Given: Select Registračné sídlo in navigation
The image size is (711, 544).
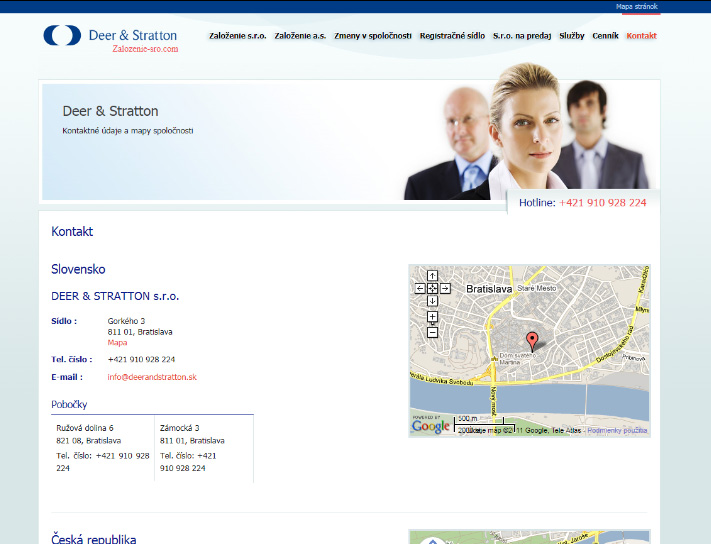Looking at the screenshot, I should pyautogui.click(x=452, y=36).
